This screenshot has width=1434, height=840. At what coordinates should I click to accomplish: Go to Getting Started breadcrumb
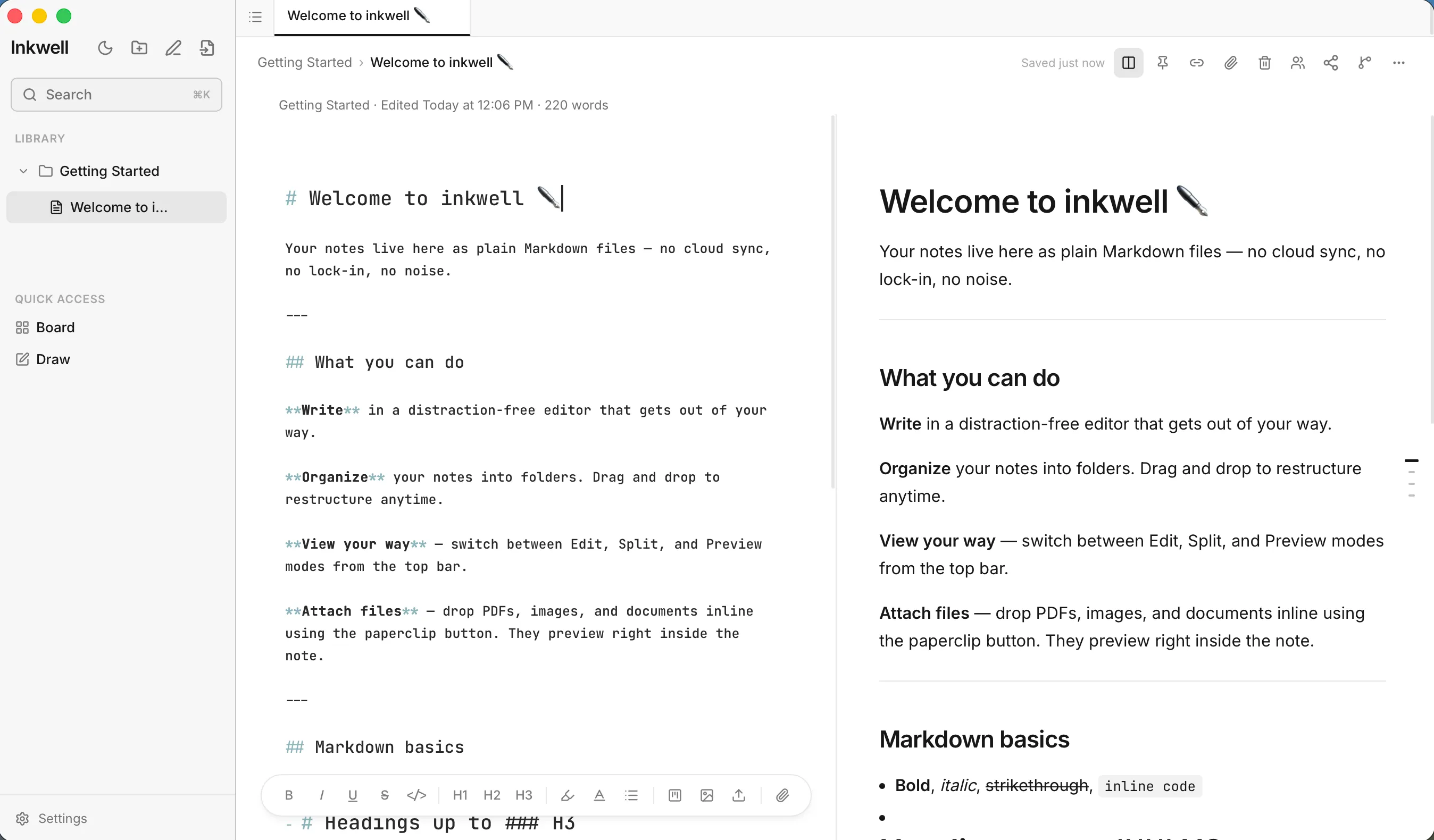[x=305, y=63]
